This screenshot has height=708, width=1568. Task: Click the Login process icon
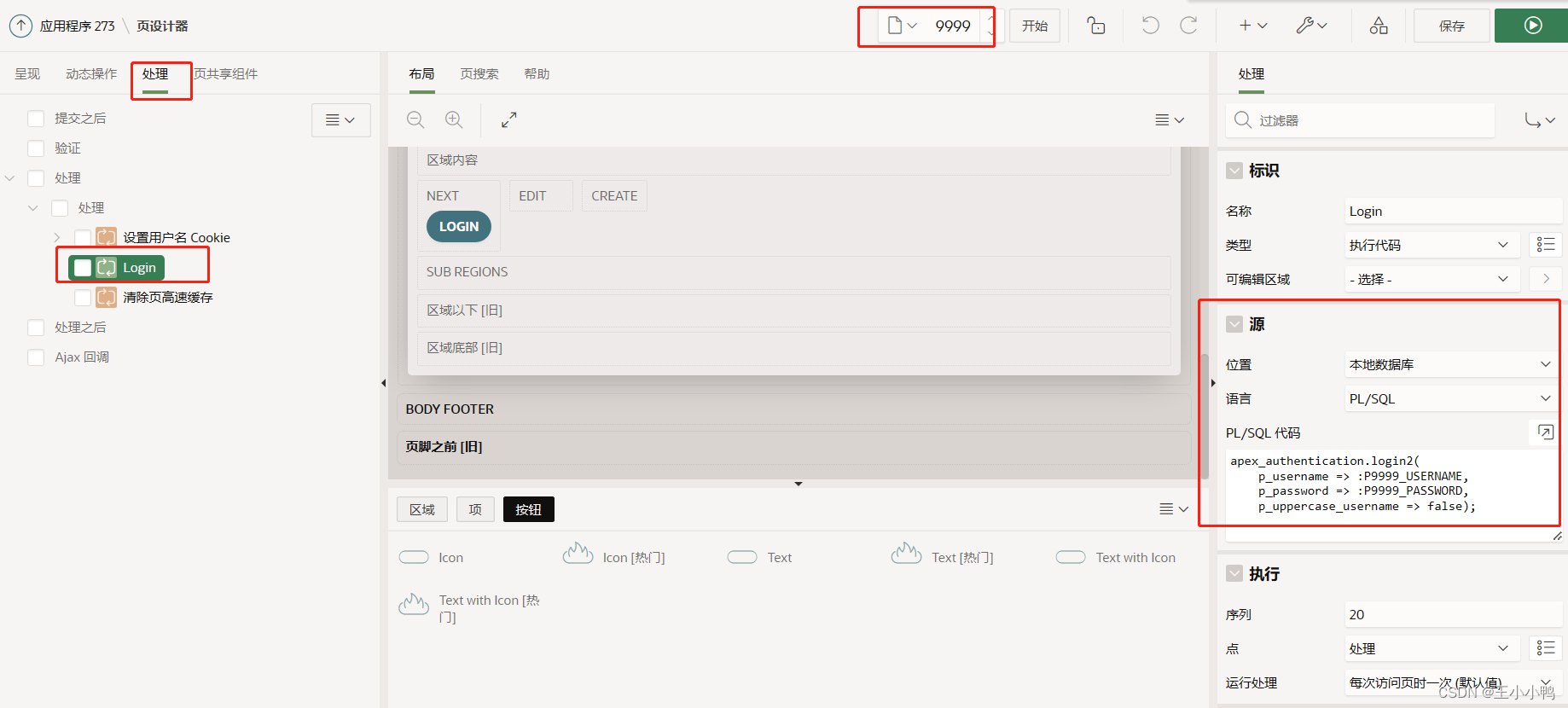pos(107,268)
